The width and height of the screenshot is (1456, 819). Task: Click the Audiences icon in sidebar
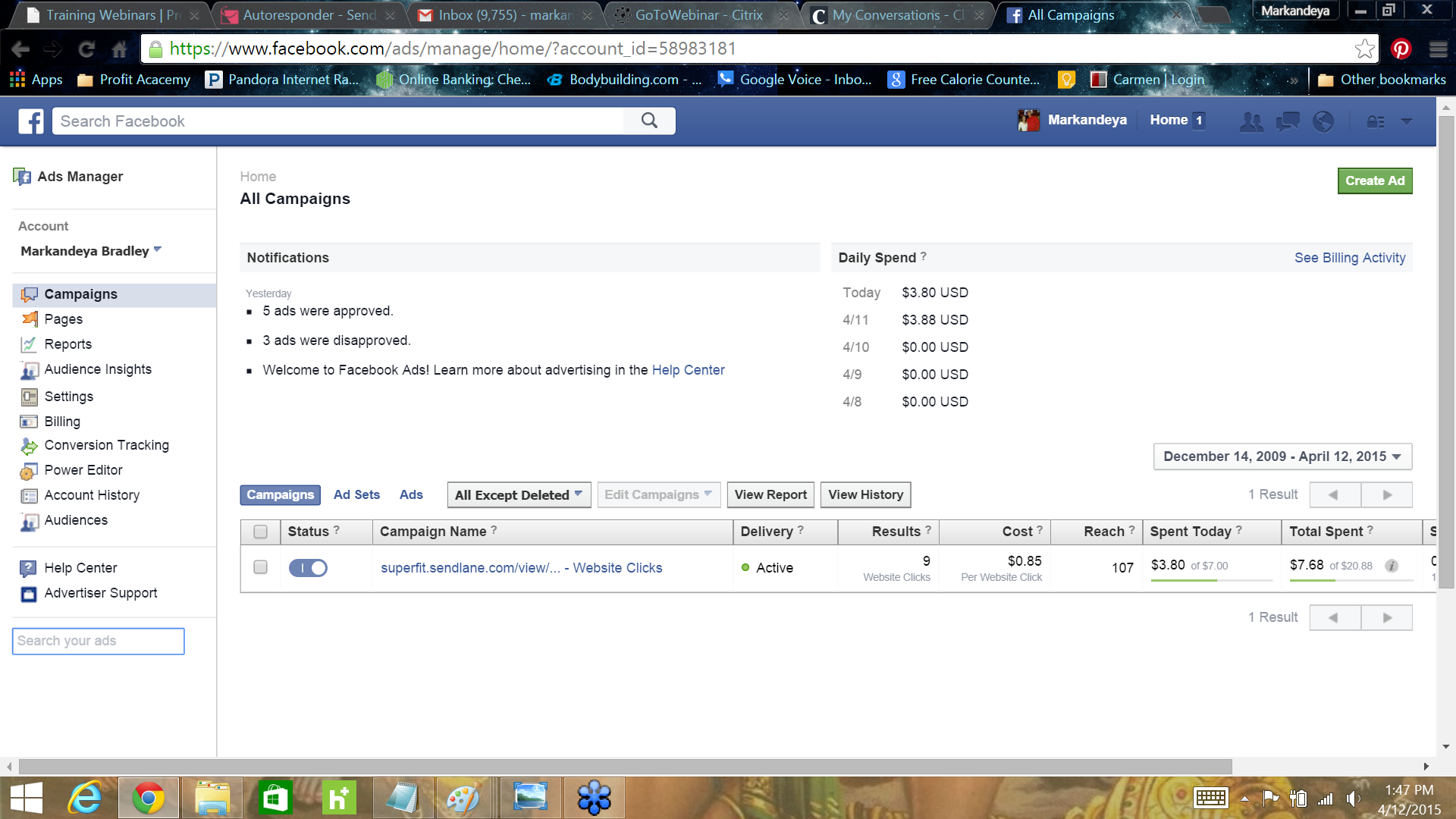tap(29, 521)
